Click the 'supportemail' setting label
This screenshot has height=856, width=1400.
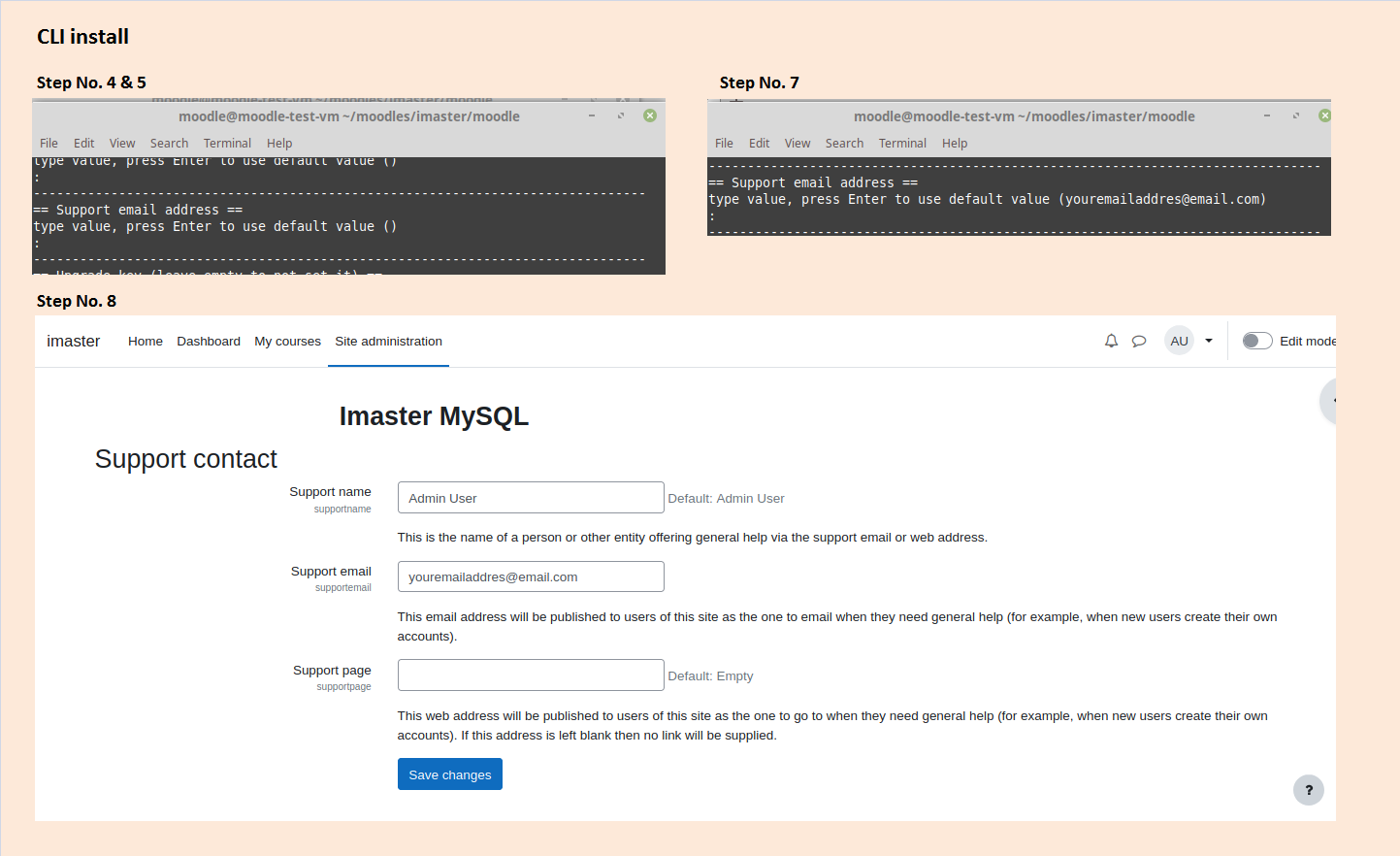(343, 588)
